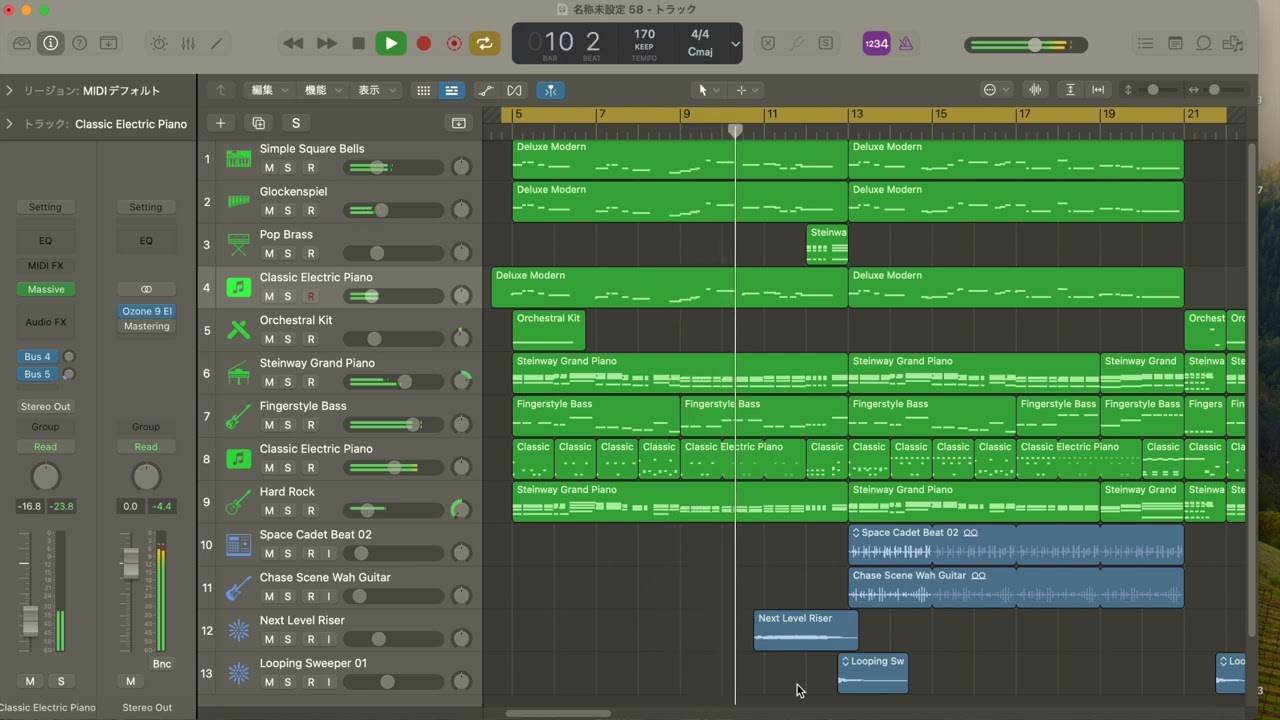Expand the リージョン: MIDIデフォルト section
Screen dimensions: 1280x720
(9, 91)
